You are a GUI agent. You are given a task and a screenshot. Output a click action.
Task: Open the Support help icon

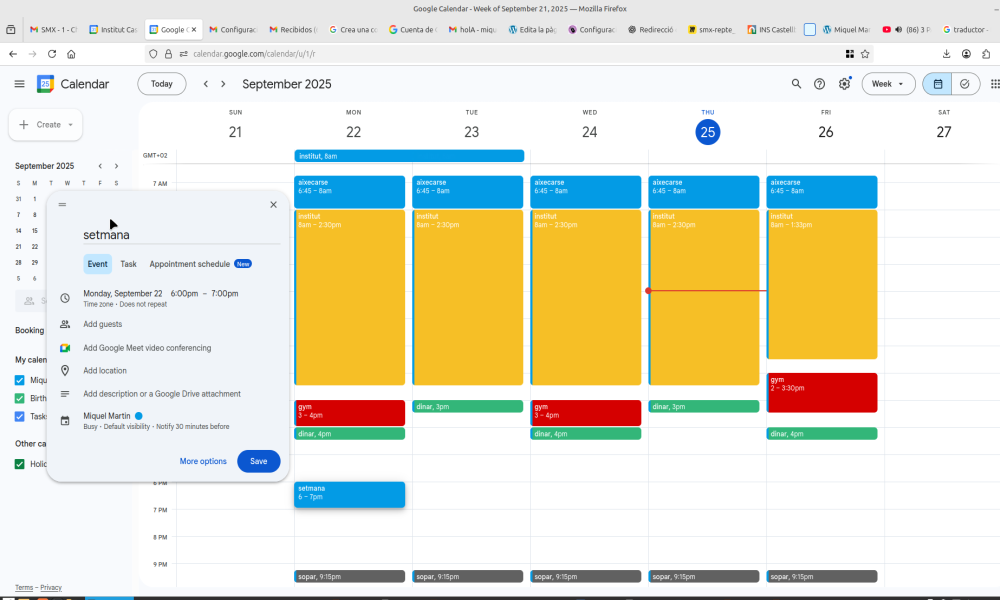pyautogui.click(x=820, y=84)
